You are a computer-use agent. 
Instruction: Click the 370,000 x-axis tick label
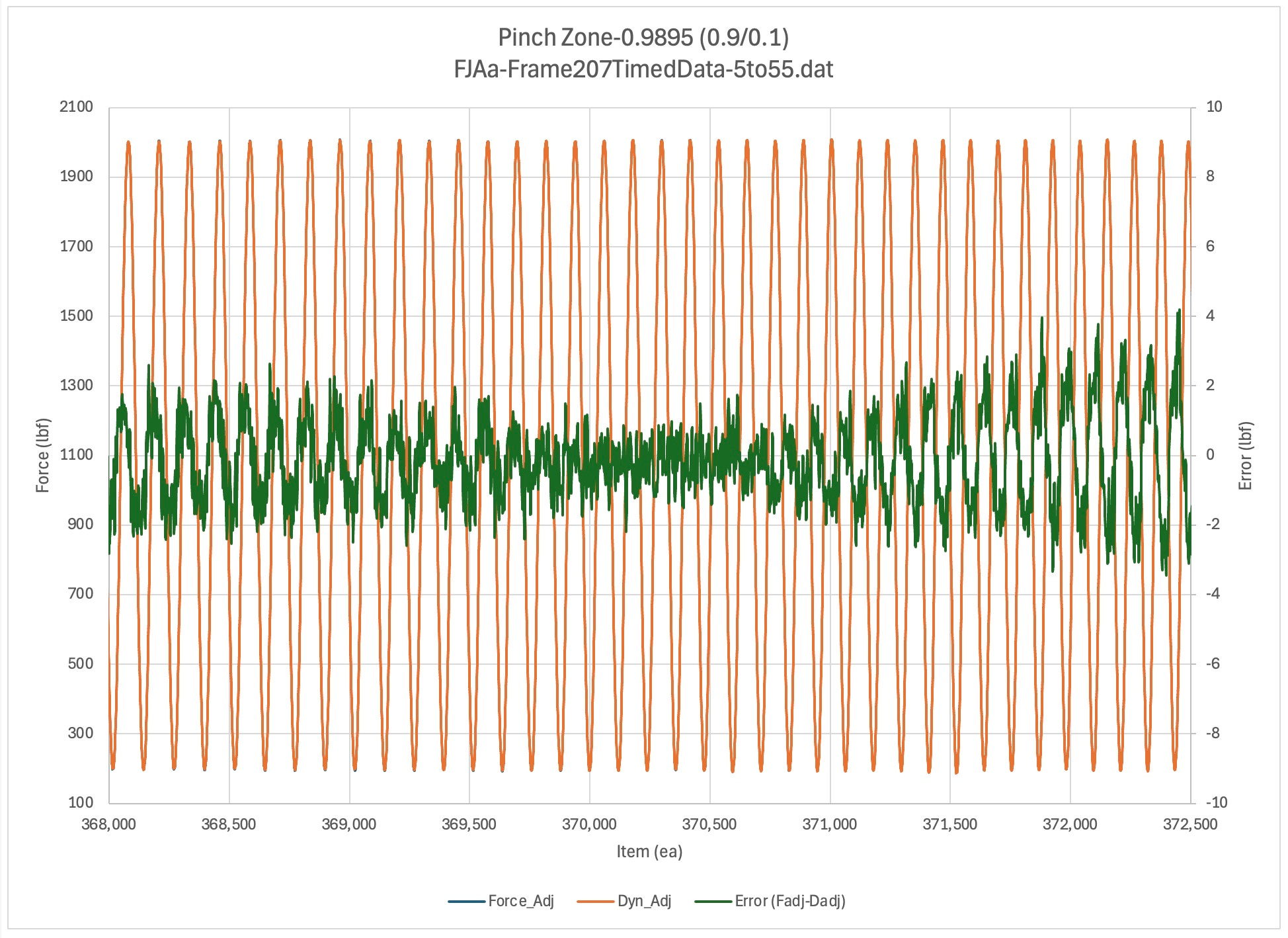(589, 824)
